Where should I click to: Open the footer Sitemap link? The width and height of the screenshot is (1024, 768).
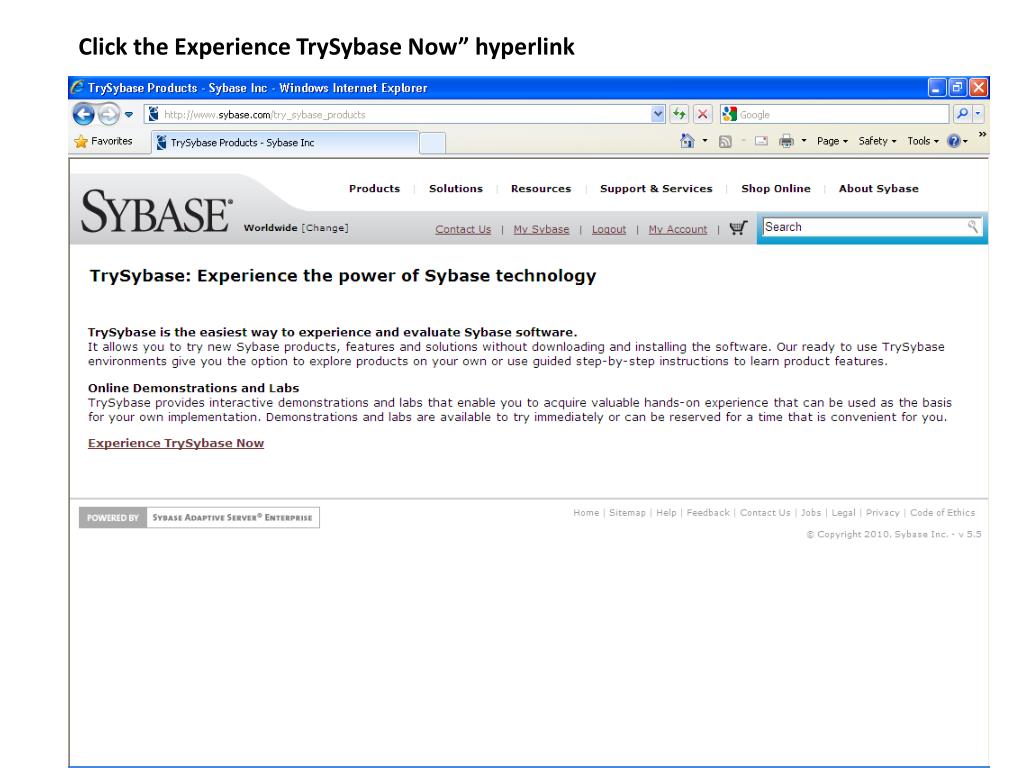pyautogui.click(x=627, y=513)
